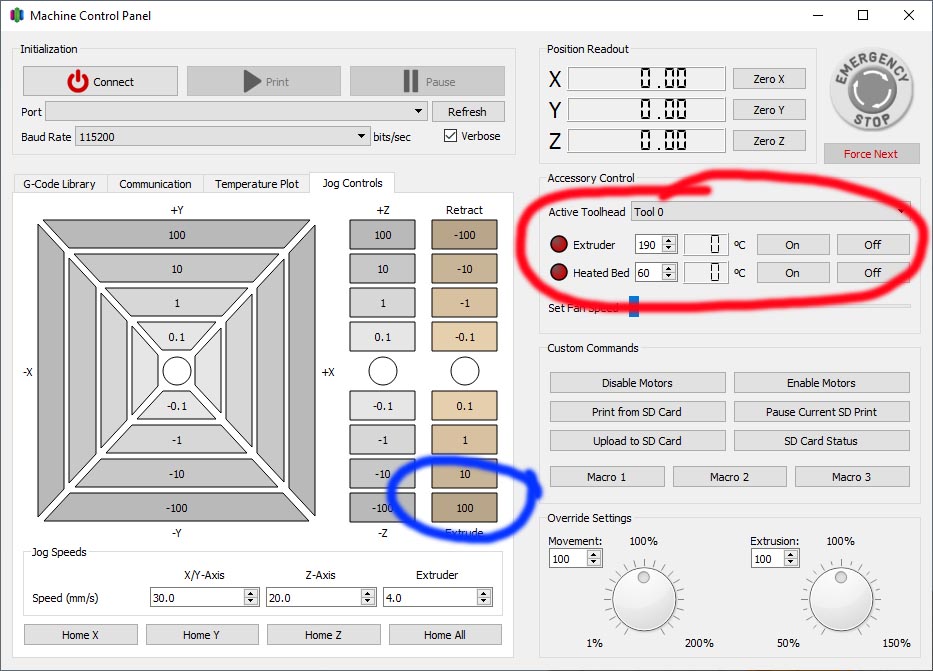The image size is (933, 671).
Task: Open the Port dropdown
Action: coord(236,111)
